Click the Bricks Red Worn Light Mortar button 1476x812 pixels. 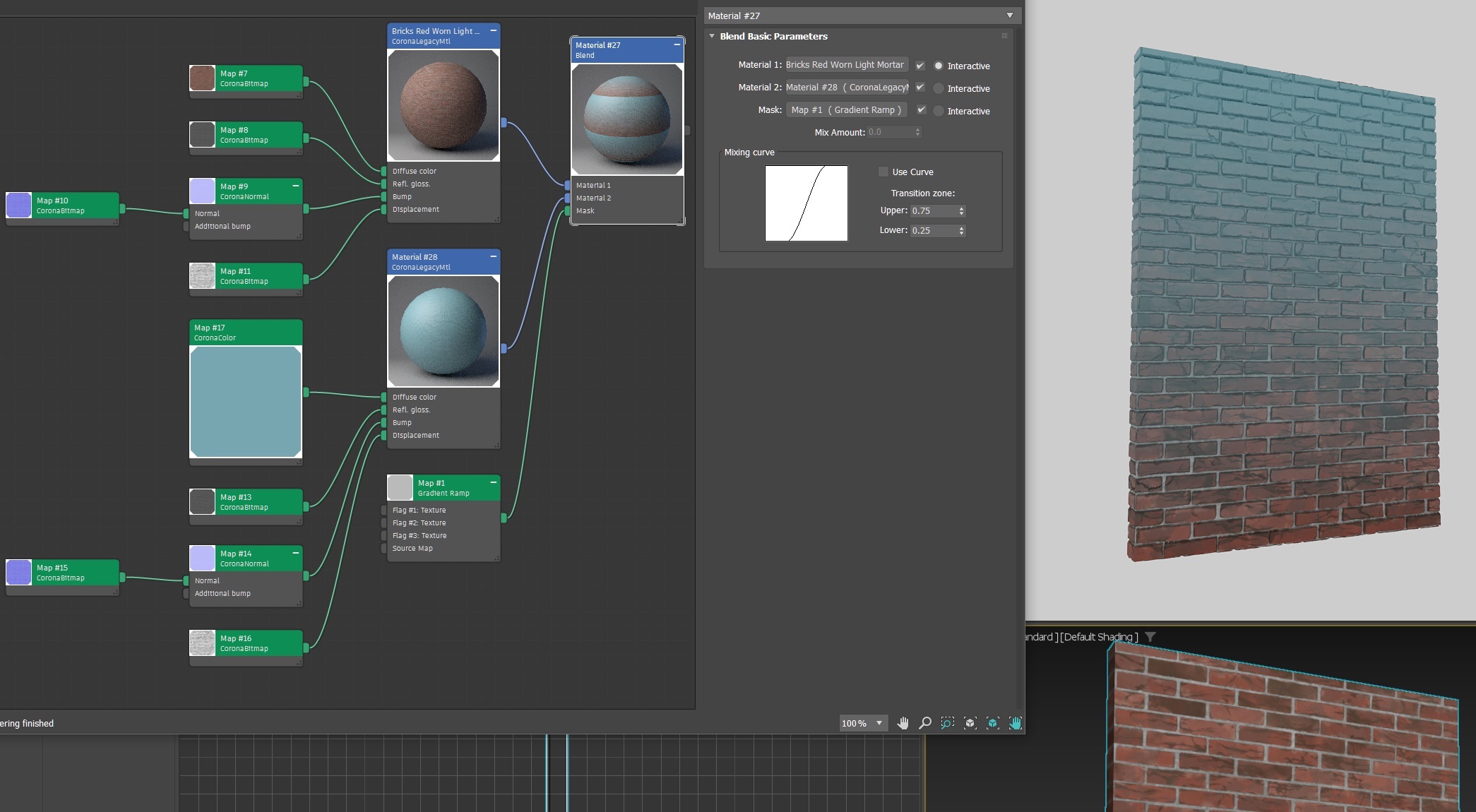(846, 65)
